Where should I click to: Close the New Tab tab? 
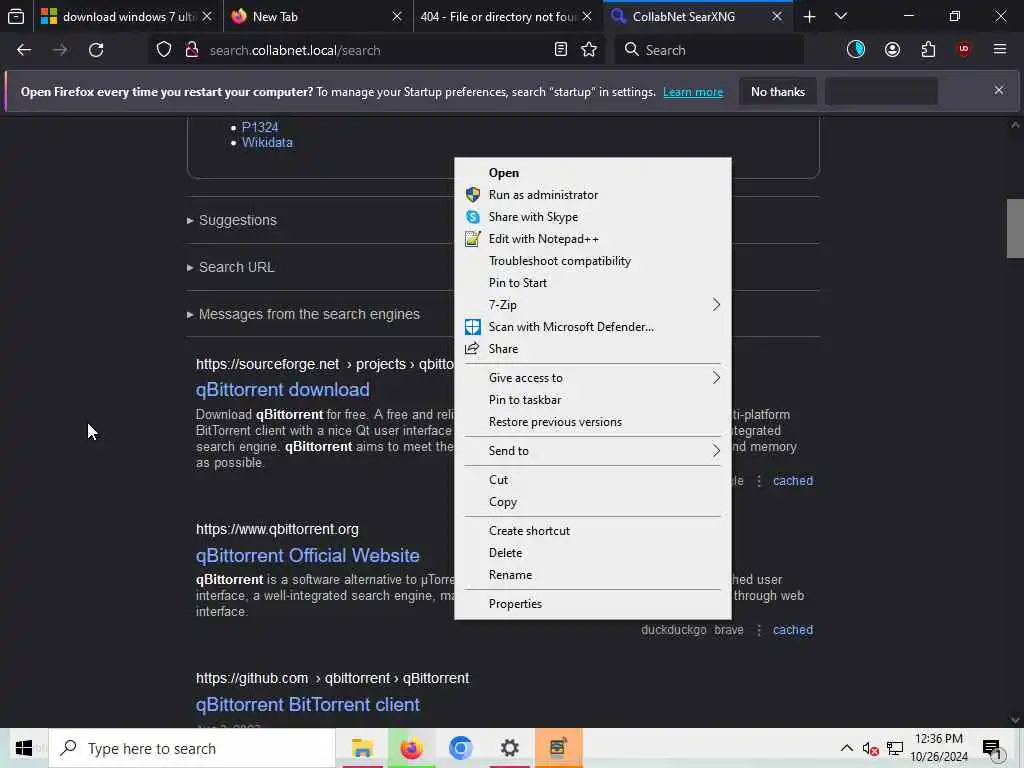396,17
